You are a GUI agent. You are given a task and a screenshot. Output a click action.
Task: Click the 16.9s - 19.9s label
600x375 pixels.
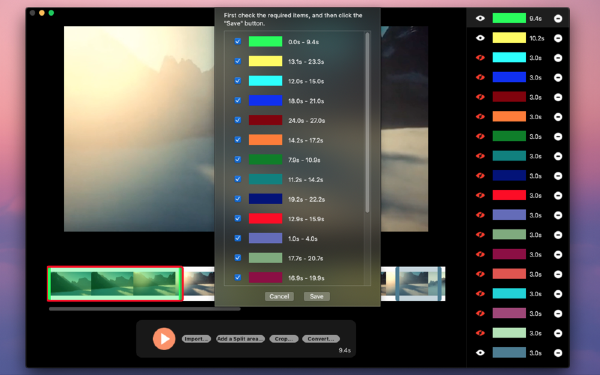[x=306, y=278]
